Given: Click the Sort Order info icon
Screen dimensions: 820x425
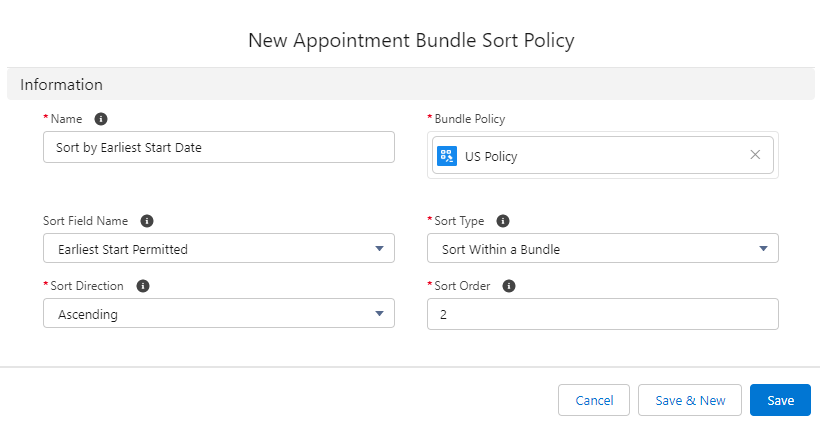Looking at the screenshot, I should 509,286.
